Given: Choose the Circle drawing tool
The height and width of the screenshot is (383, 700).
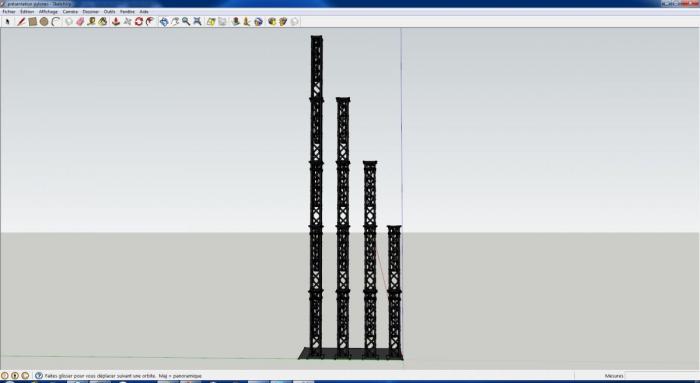Looking at the screenshot, I should 44,21.
